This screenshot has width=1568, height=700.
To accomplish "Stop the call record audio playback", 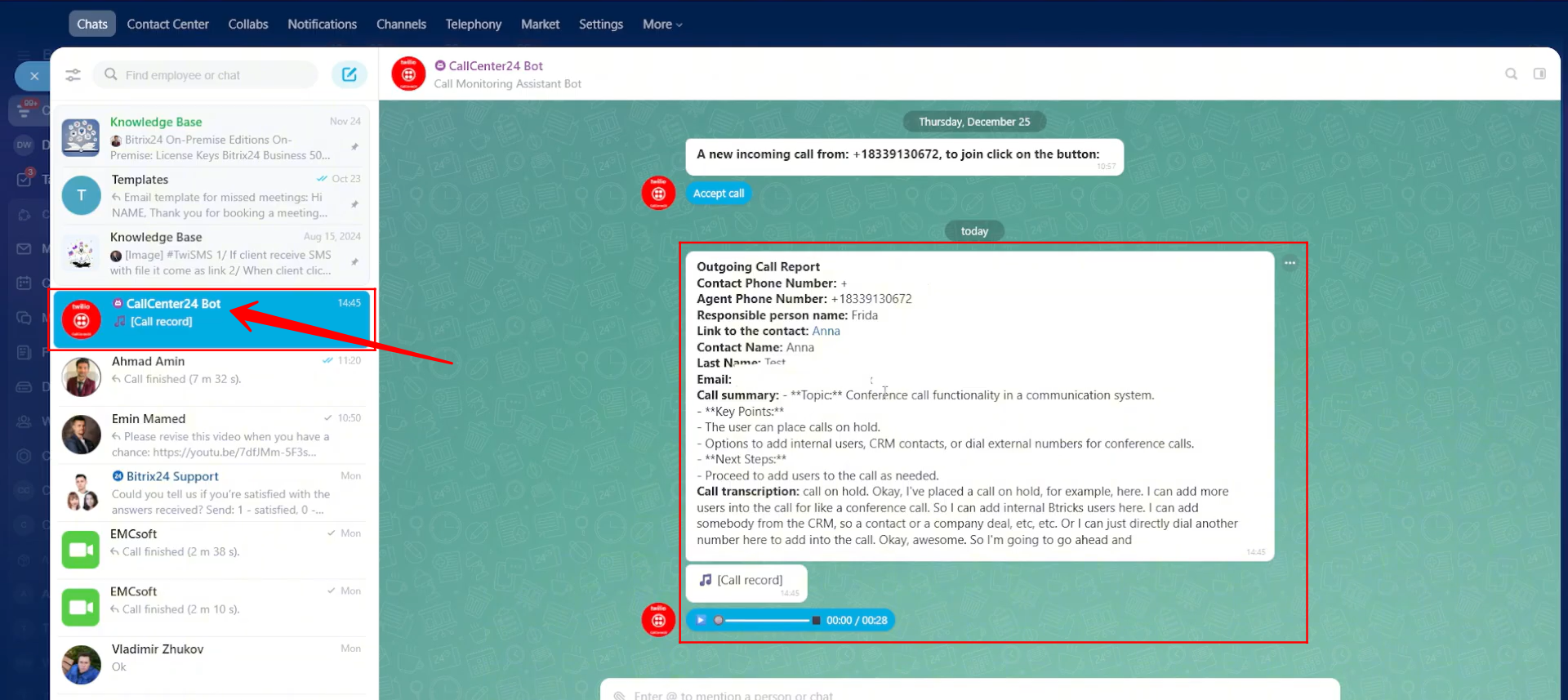I will (816, 620).
